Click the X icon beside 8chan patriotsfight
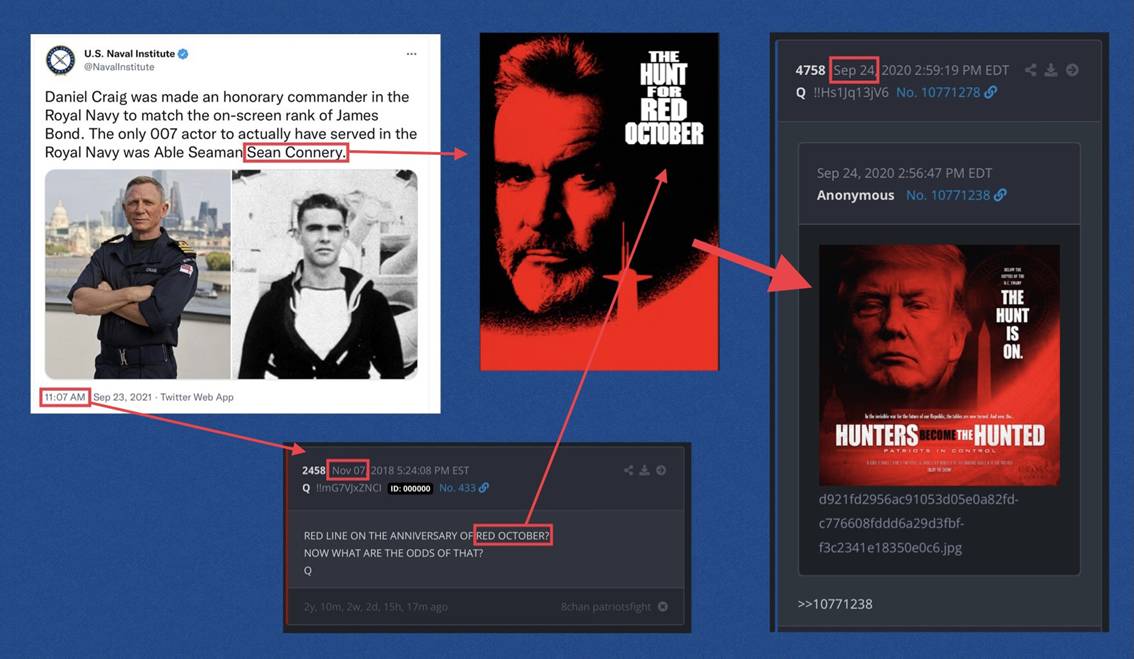The image size is (1134, 659). click(663, 606)
